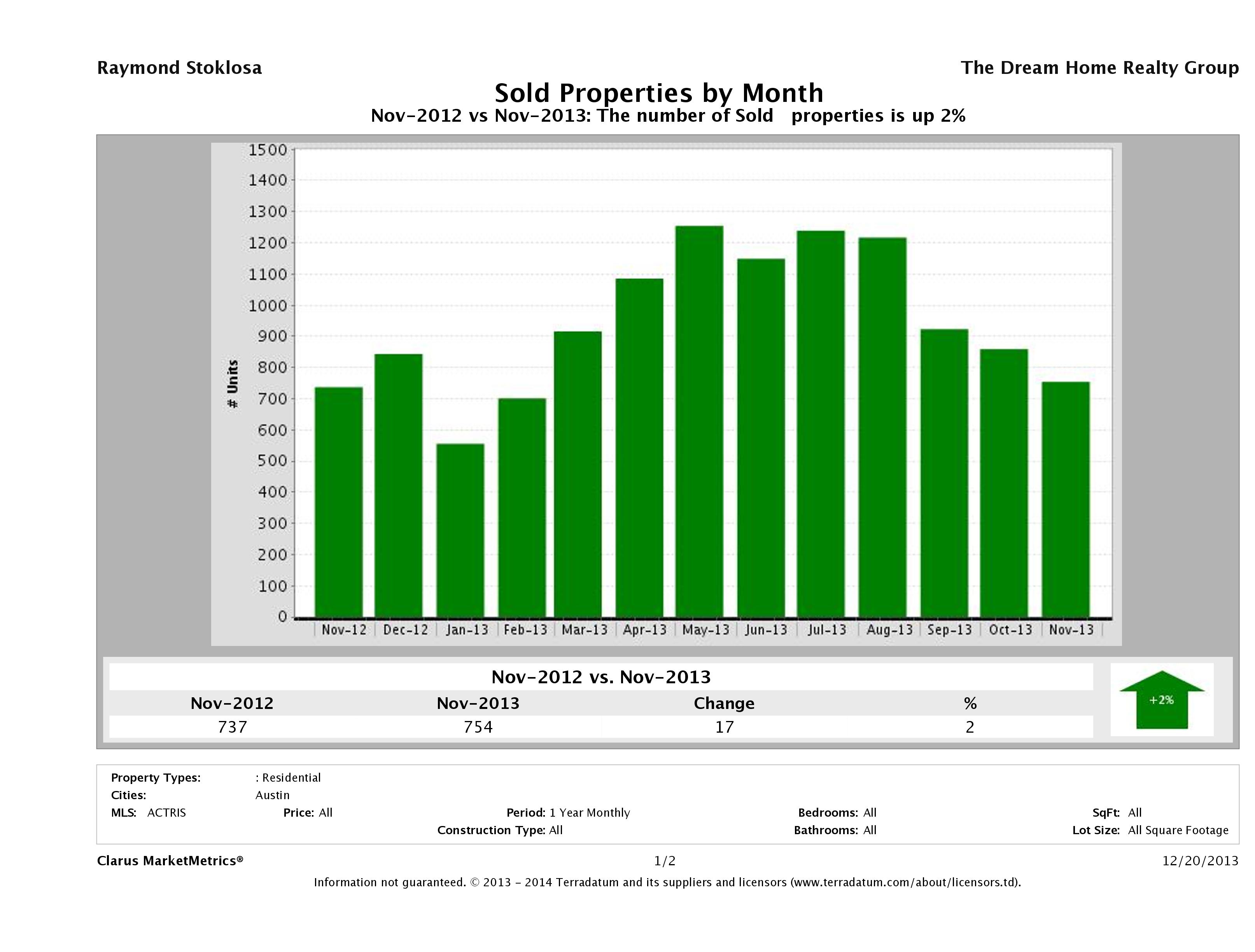Click the Nov-12 bar in chart
The height and width of the screenshot is (952, 1255).
(339, 502)
